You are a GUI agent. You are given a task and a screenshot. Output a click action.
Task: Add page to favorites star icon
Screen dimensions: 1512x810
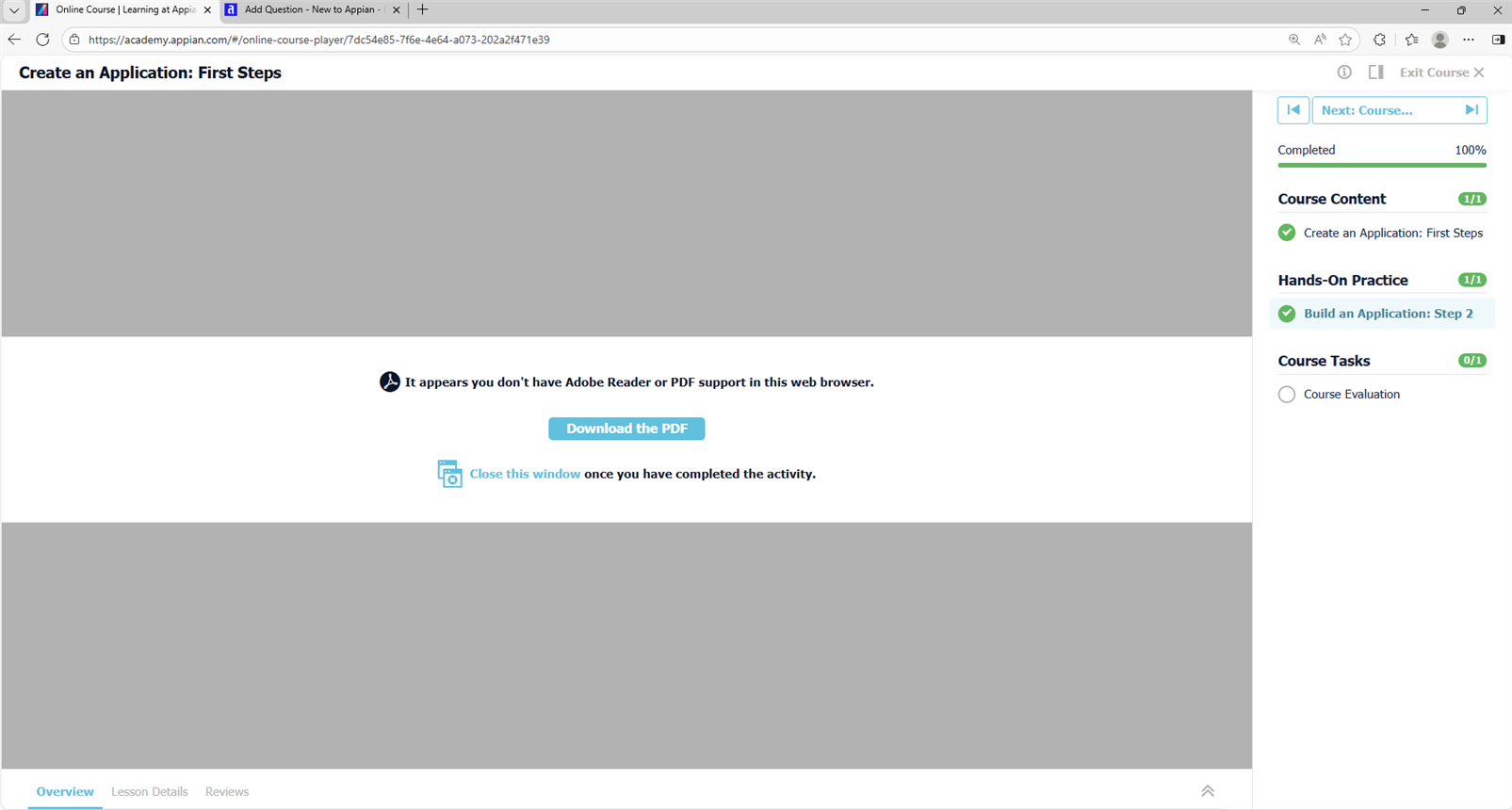click(1345, 40)
